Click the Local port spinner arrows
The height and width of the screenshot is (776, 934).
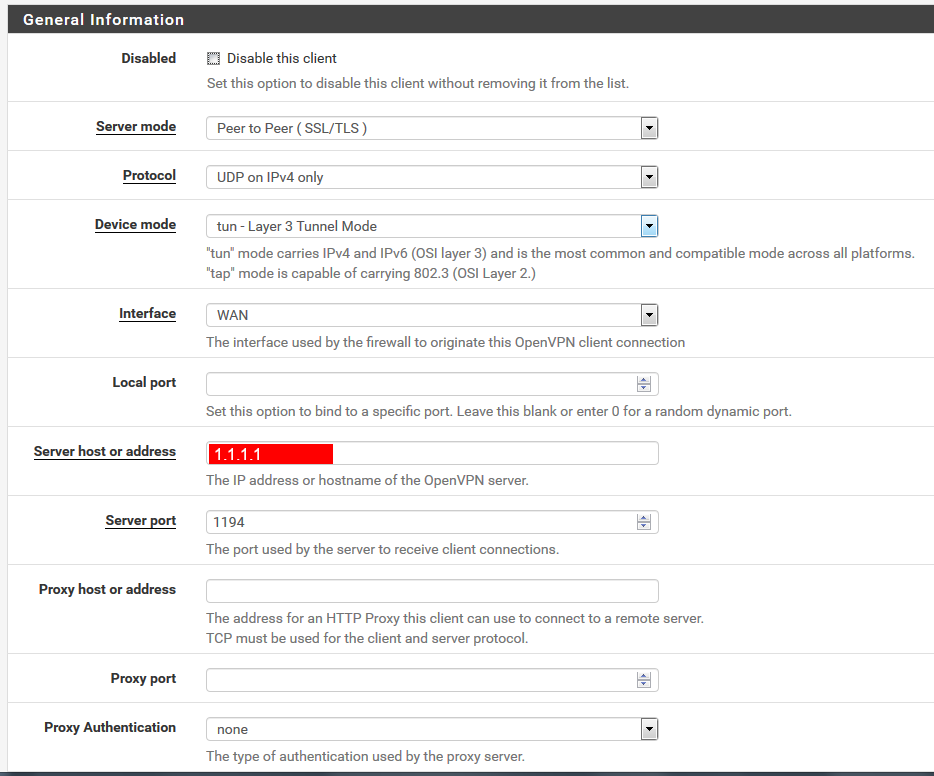[644, 384]
